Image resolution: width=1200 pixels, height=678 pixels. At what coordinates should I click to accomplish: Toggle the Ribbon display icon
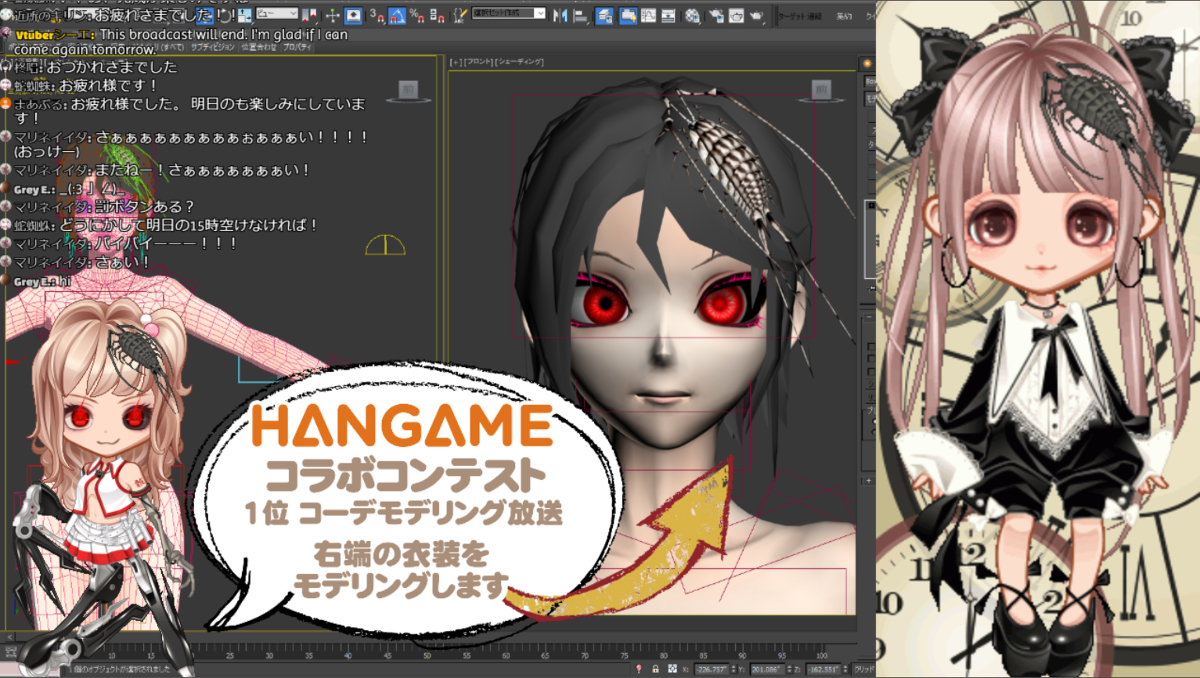(x=627, y=16)
